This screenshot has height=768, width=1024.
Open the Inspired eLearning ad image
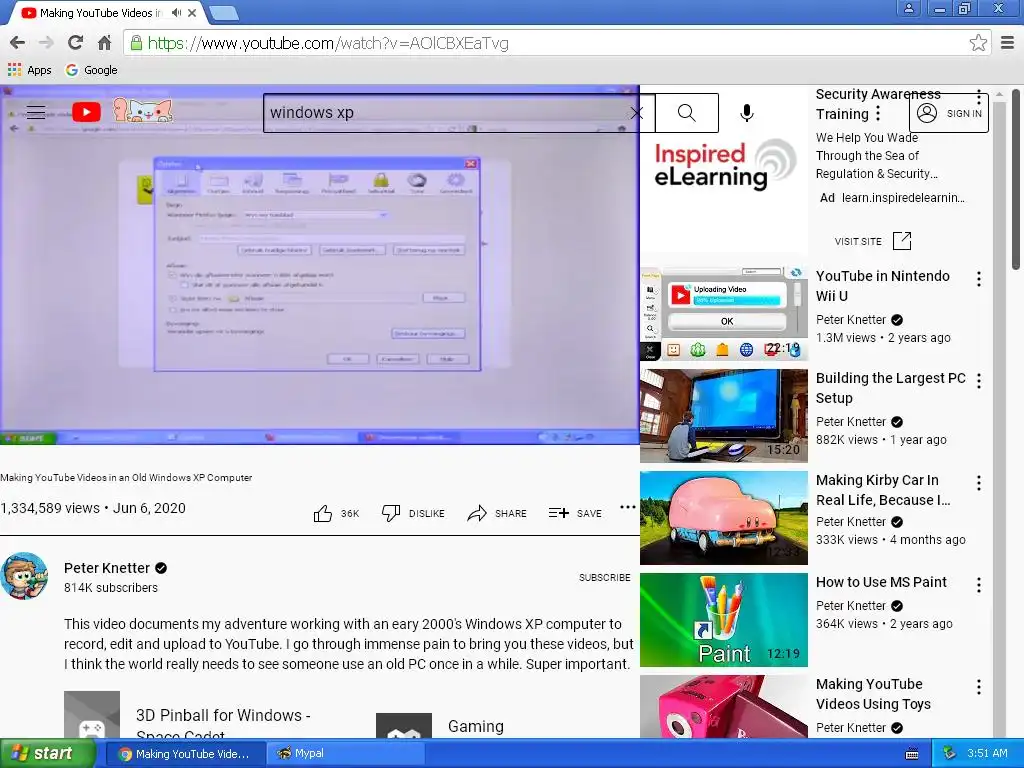point(724,166)
